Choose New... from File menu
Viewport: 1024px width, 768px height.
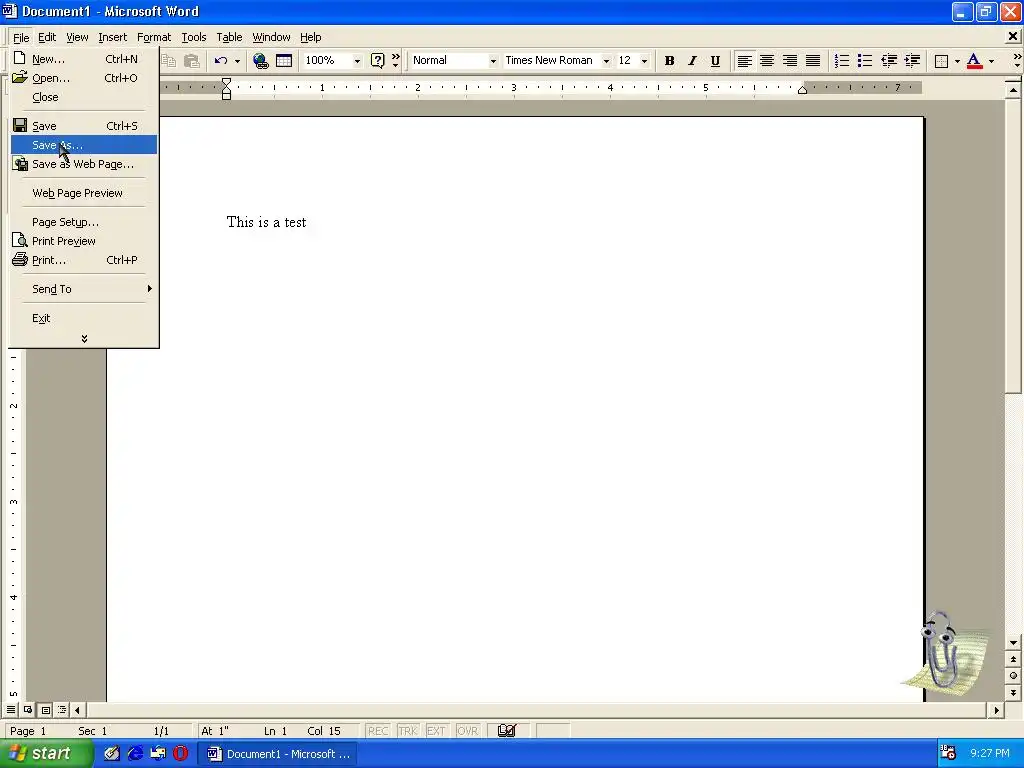click(x=84, y=59)
